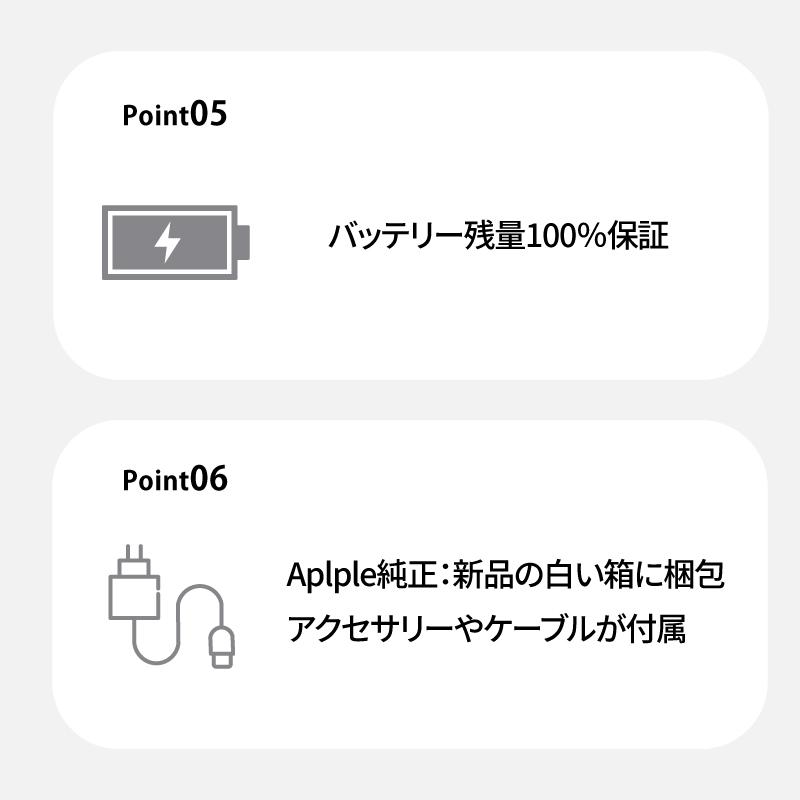Viewport: 800px width, 800px height.
Task: Click the lightning bolt inside the battery
Action: tap(168, 242)
